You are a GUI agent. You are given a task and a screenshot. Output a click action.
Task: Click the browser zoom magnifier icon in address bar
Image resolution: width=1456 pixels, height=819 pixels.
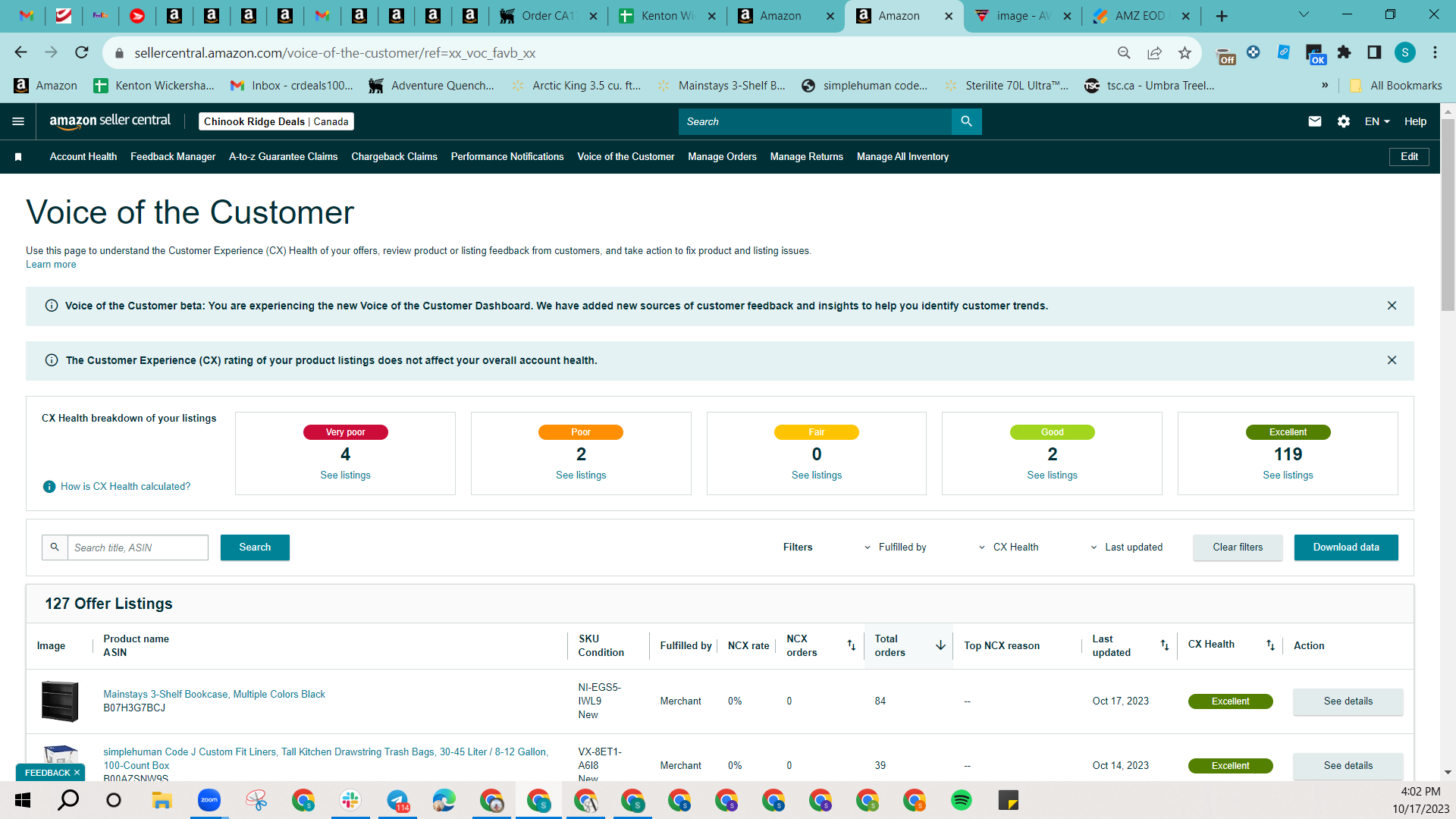pyautogui.click(x=1124, y=52)
